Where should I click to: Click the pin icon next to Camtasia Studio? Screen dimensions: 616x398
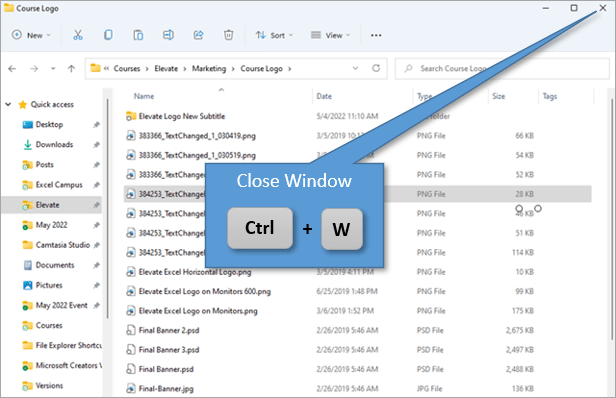(96, 245)
